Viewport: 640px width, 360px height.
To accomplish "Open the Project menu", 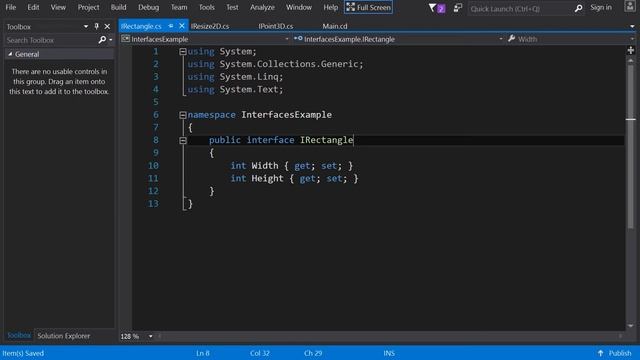I will click(88, 7).
